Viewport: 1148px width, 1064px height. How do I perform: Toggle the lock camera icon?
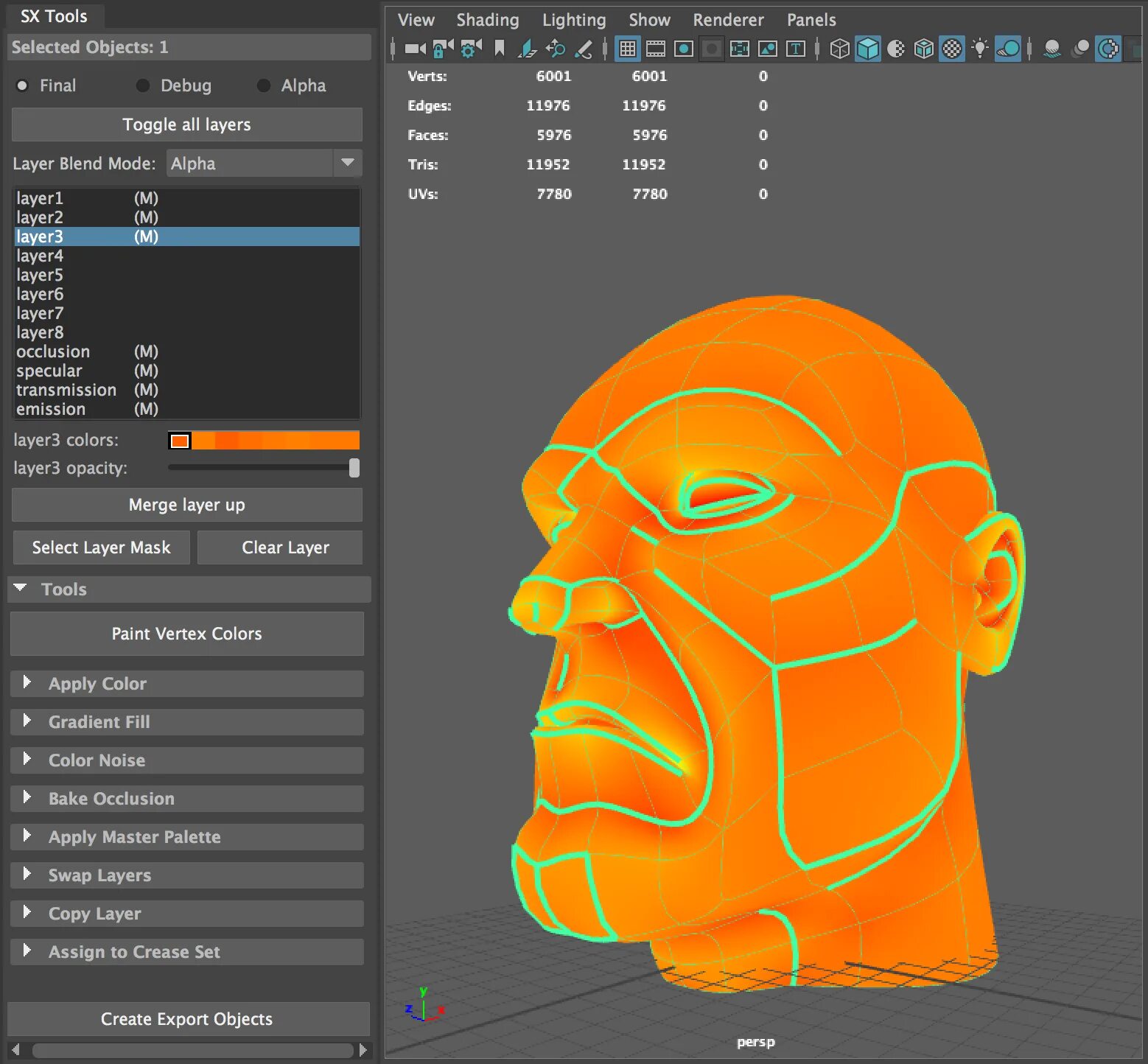click(x=443, y=49)
